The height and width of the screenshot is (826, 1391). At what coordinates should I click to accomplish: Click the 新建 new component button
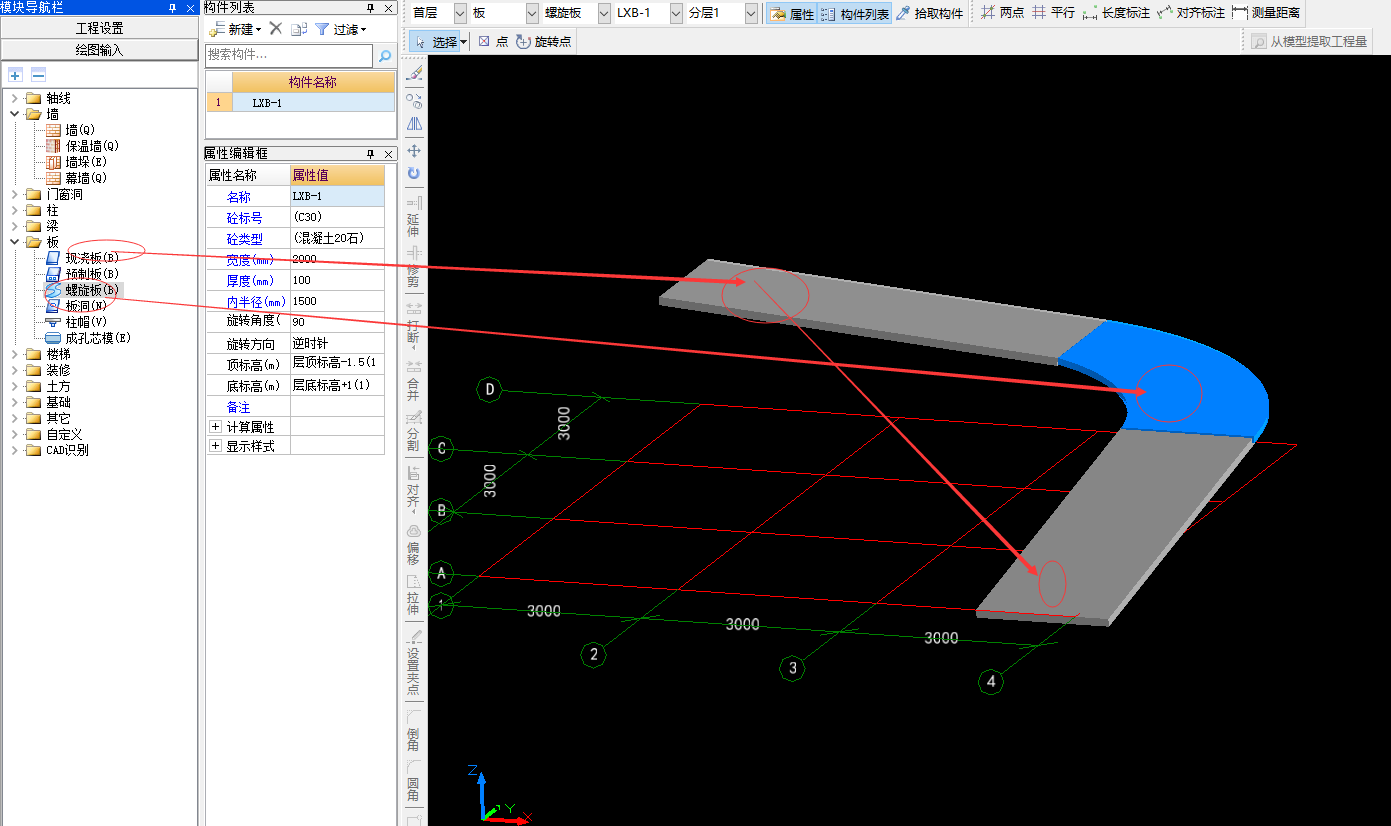(235, 29)
